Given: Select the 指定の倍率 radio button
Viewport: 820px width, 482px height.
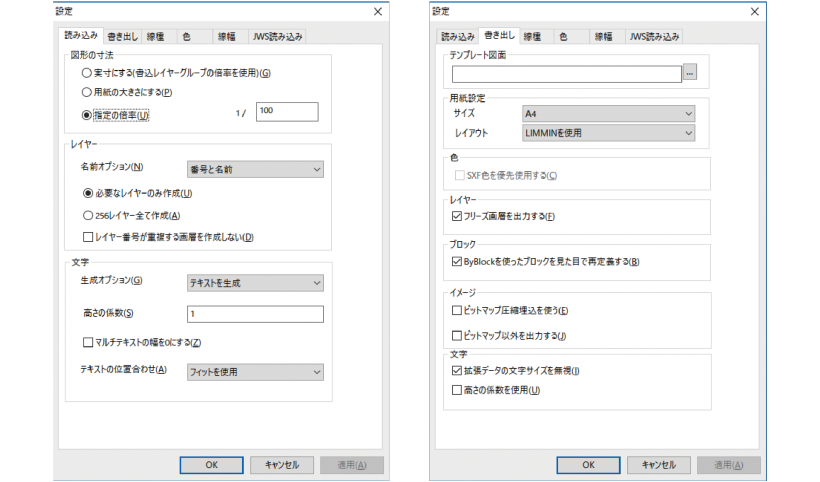Looking at the screenshot, I should tap(87, 115).
